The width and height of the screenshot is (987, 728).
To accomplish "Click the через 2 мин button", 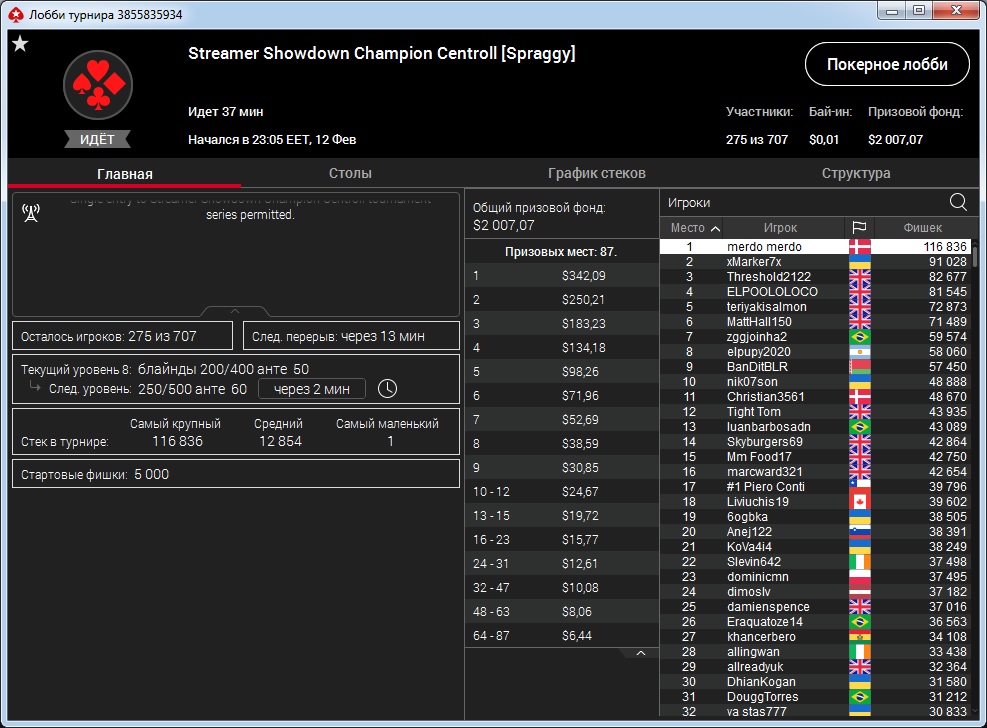I will pyautogui.click(x=312, y=389).
